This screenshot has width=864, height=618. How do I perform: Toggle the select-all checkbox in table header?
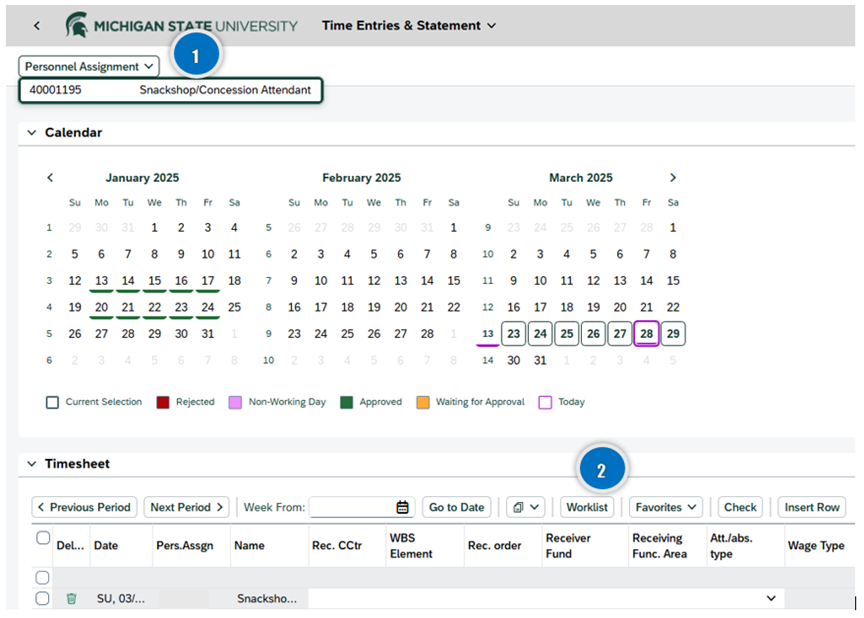pos(43,538)
